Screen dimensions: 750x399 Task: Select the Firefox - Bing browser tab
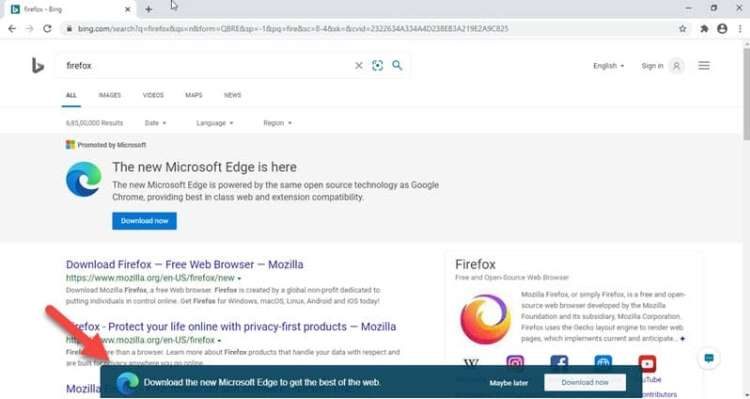click(70, 9)
